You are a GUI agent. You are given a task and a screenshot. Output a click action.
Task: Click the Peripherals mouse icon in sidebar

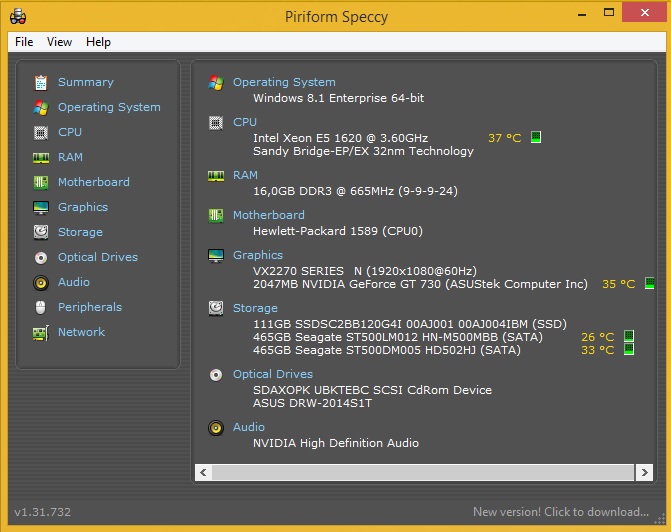point(41,307)
